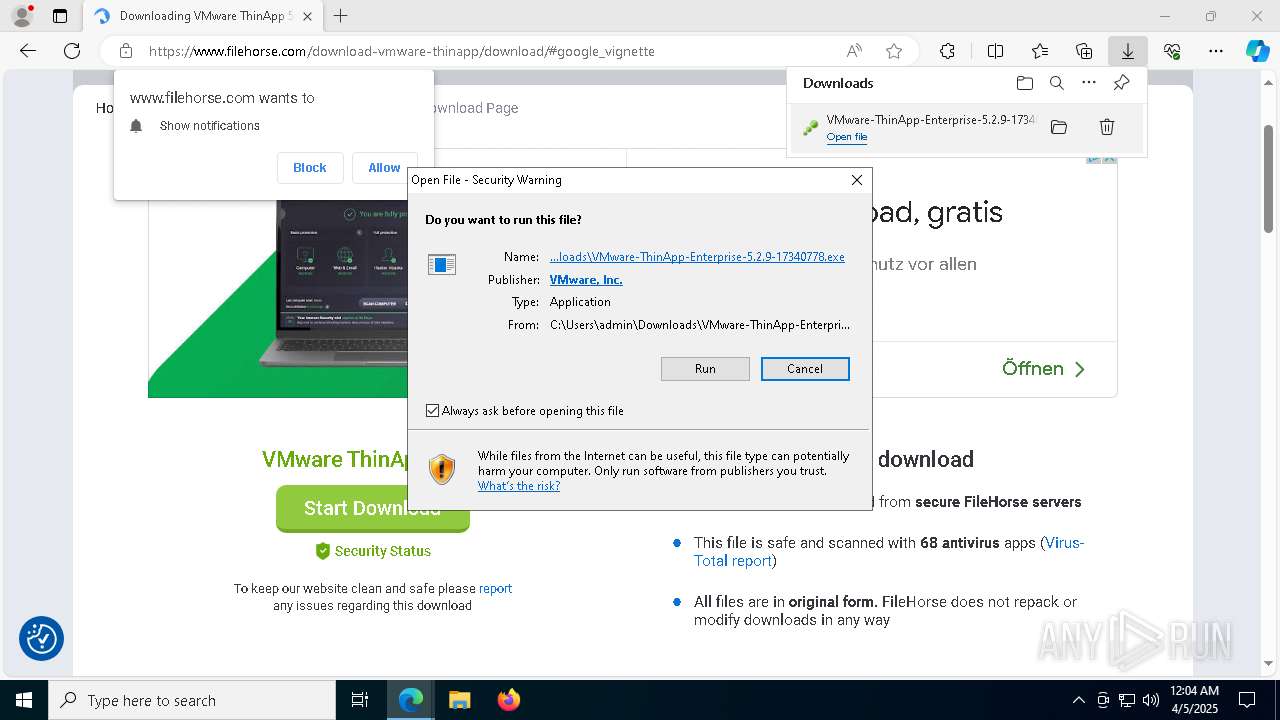Open Task View on the taskbar
The height and width of the screenshot is (720, 1280).
(x=361, y=700)
